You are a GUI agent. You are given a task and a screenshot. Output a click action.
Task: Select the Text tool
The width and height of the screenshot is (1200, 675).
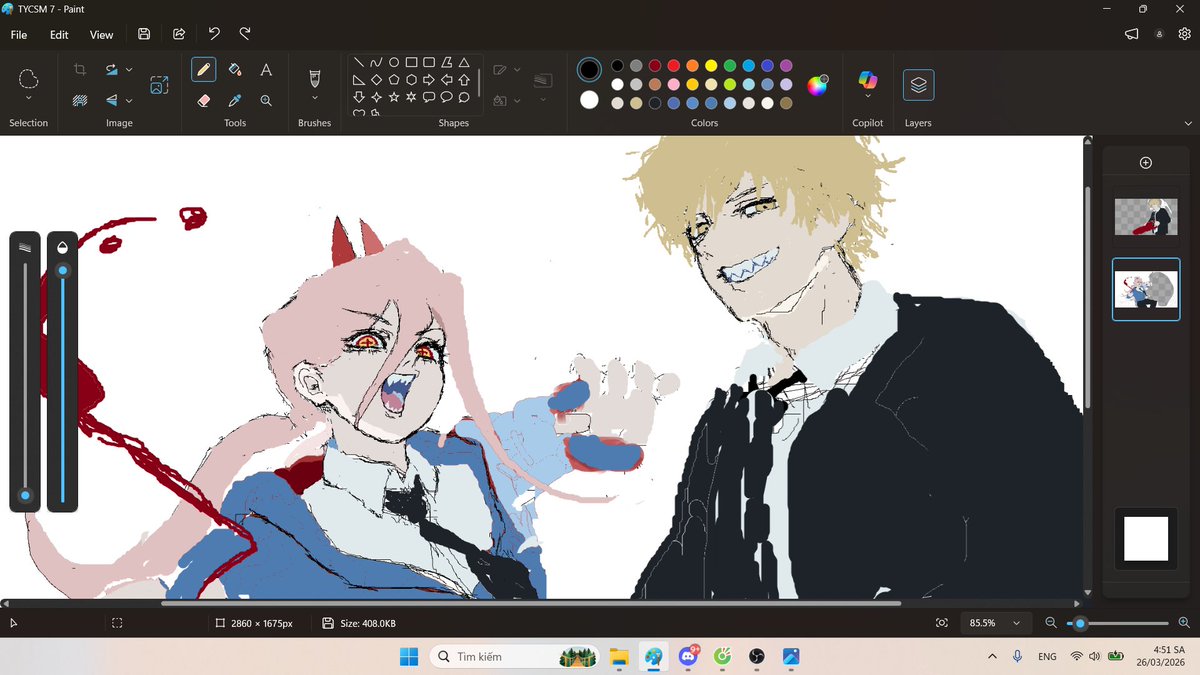(266, 70)
